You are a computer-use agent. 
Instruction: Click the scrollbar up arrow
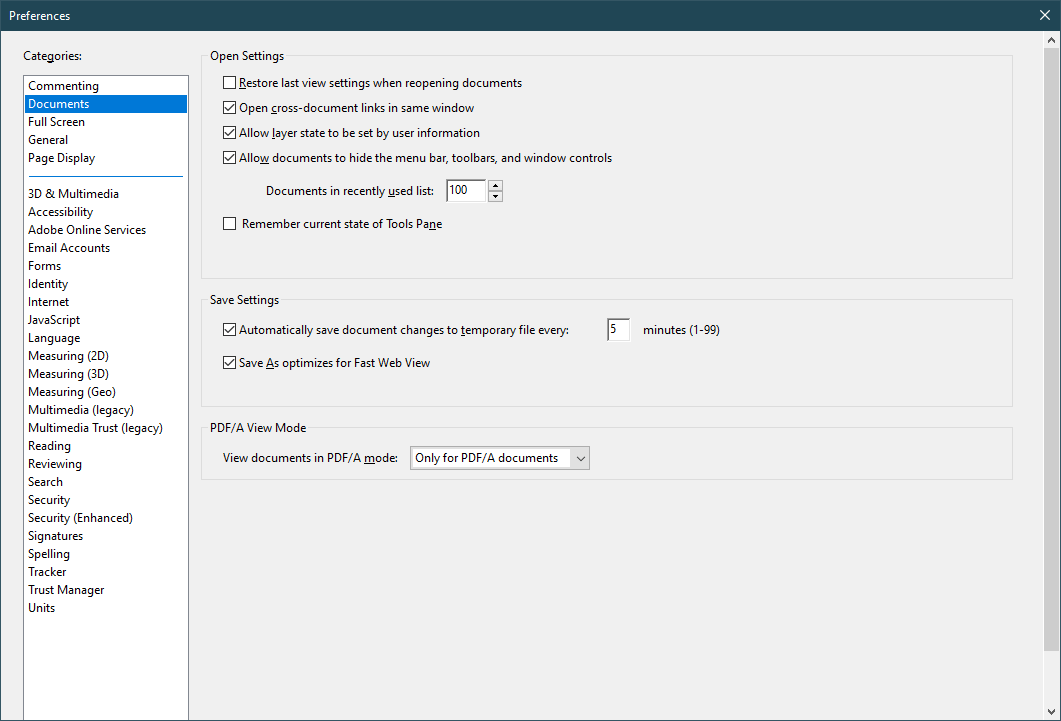(1051, 40)
